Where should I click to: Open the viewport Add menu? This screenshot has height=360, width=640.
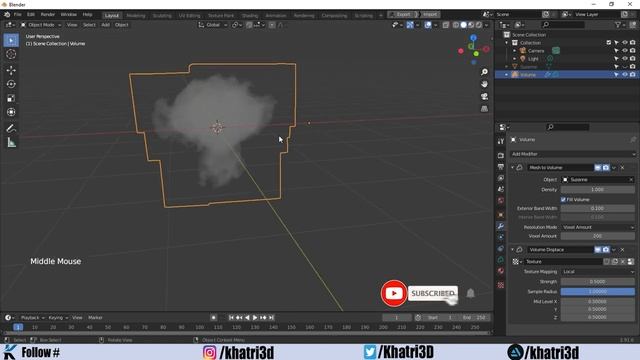(105, 25)
